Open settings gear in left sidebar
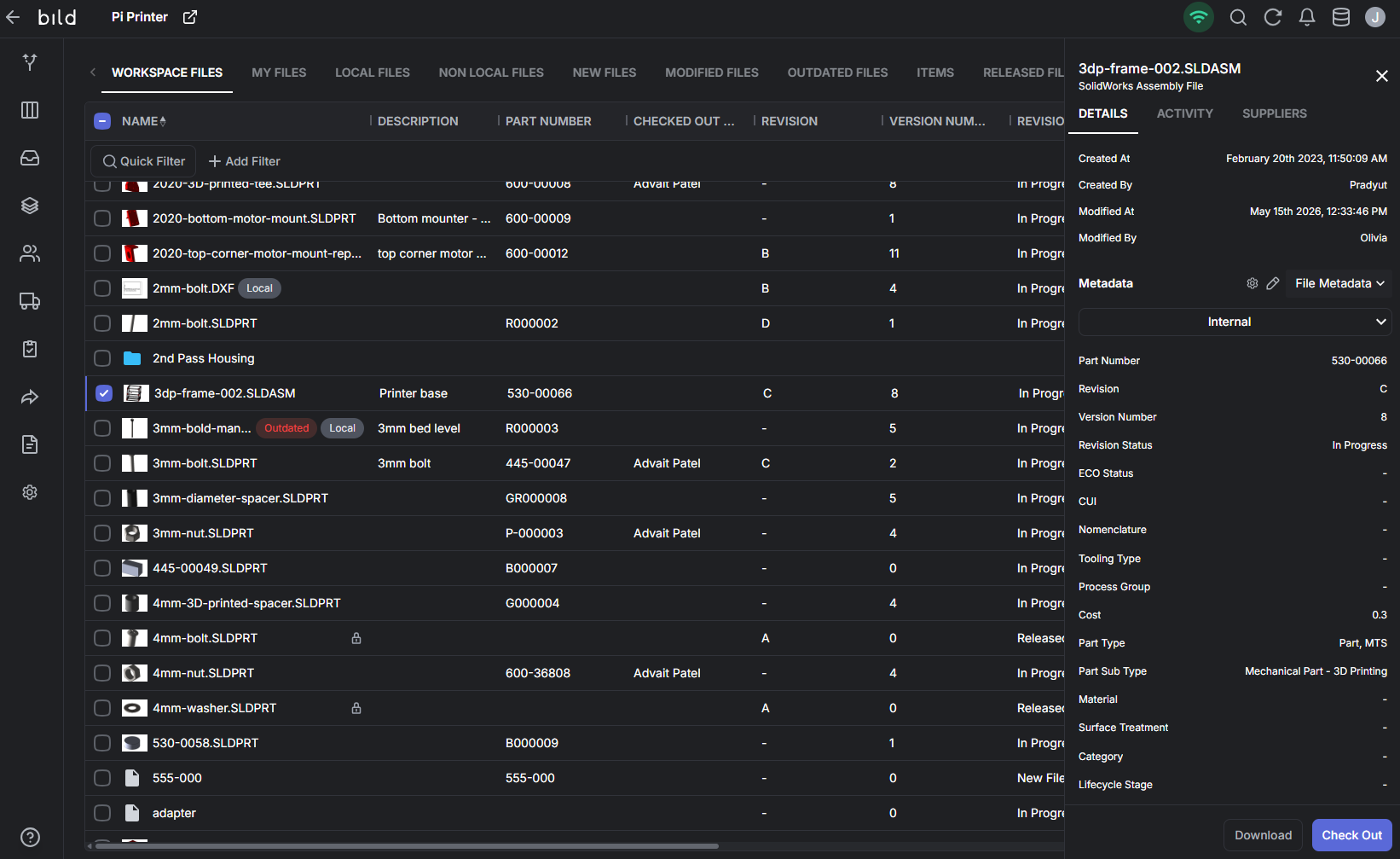This screenshot has width=1400, height=859. (x=30, y=492)
